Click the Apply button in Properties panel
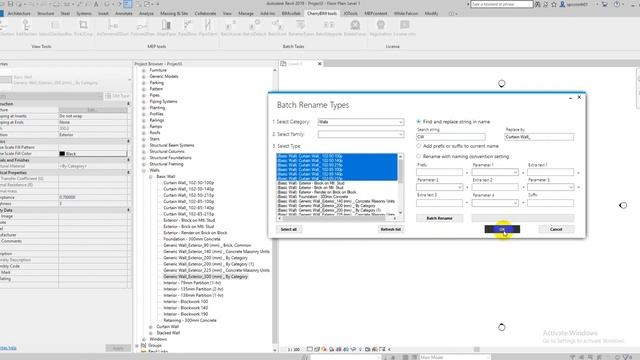The width and height of the screenshot is (640, 360). pos(118,348)
